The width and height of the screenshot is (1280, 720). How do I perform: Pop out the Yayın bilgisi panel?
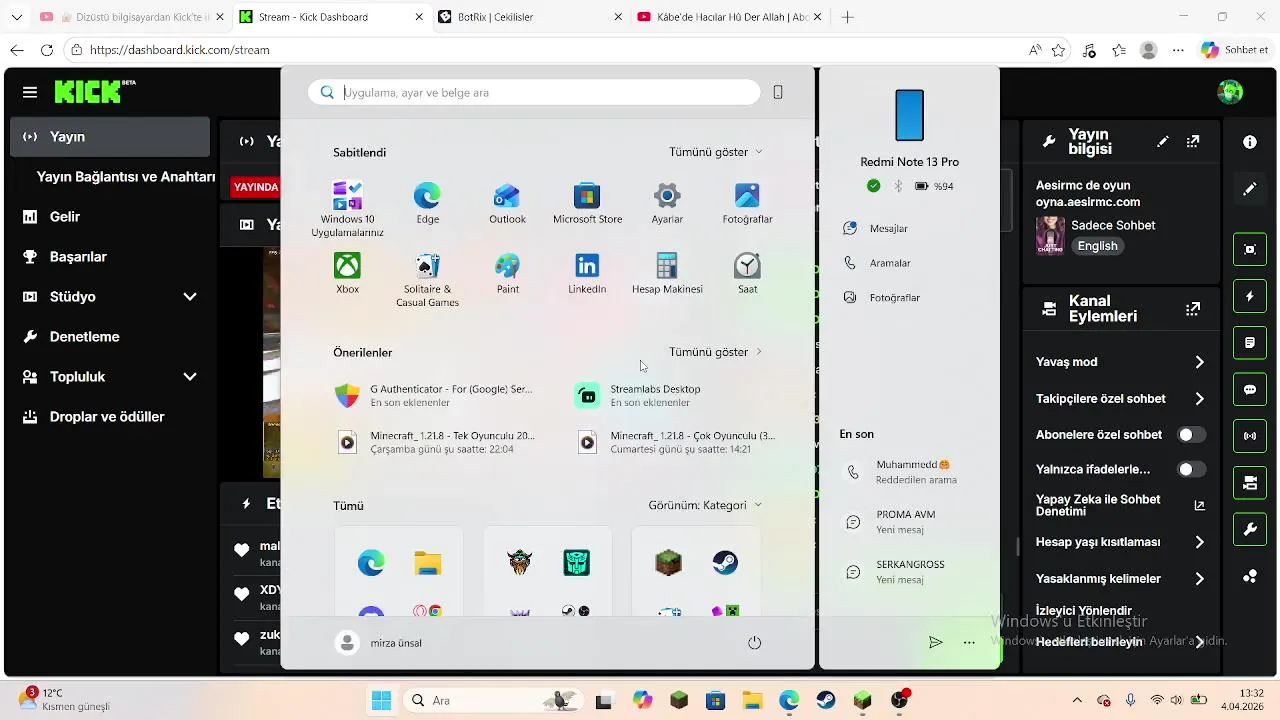click(x=1193, y=142)
